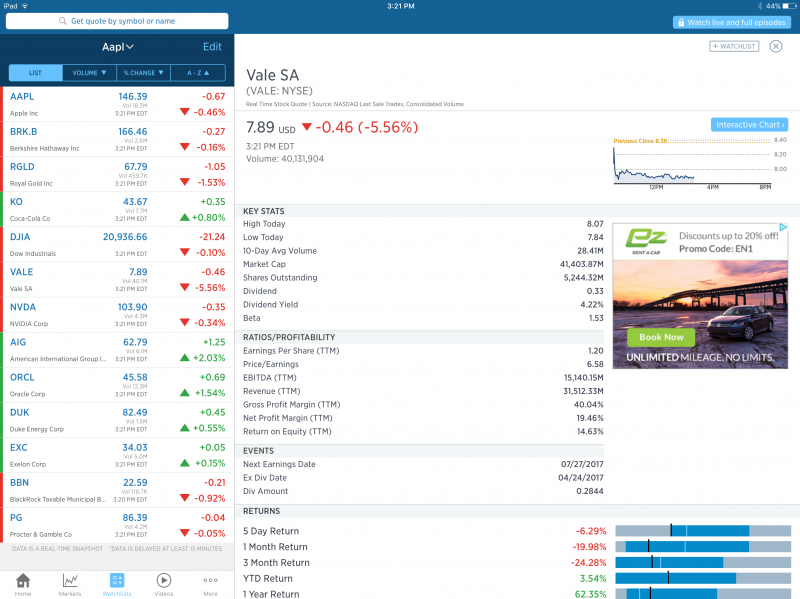This screenshot has width=800, height=599.
Task: Select the Watchlists icon in bottom bar
Action: pyautogui.click(x=117, y=580)
